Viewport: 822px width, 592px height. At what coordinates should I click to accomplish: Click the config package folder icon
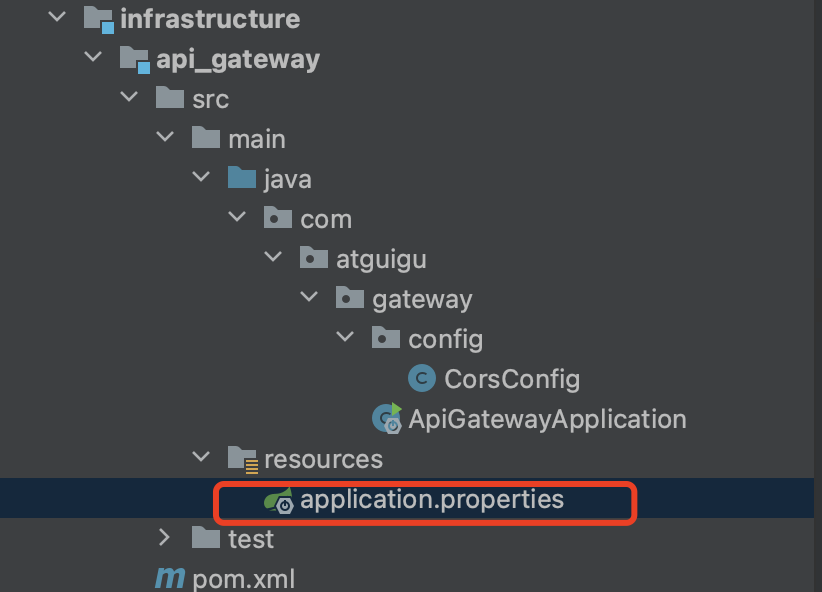[x=385, y=338]
